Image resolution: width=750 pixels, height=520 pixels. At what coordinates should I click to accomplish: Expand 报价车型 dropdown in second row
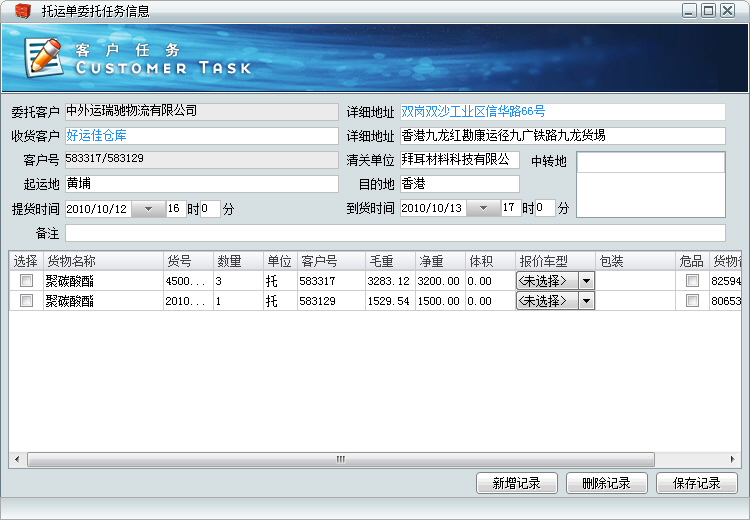(586, 301)
